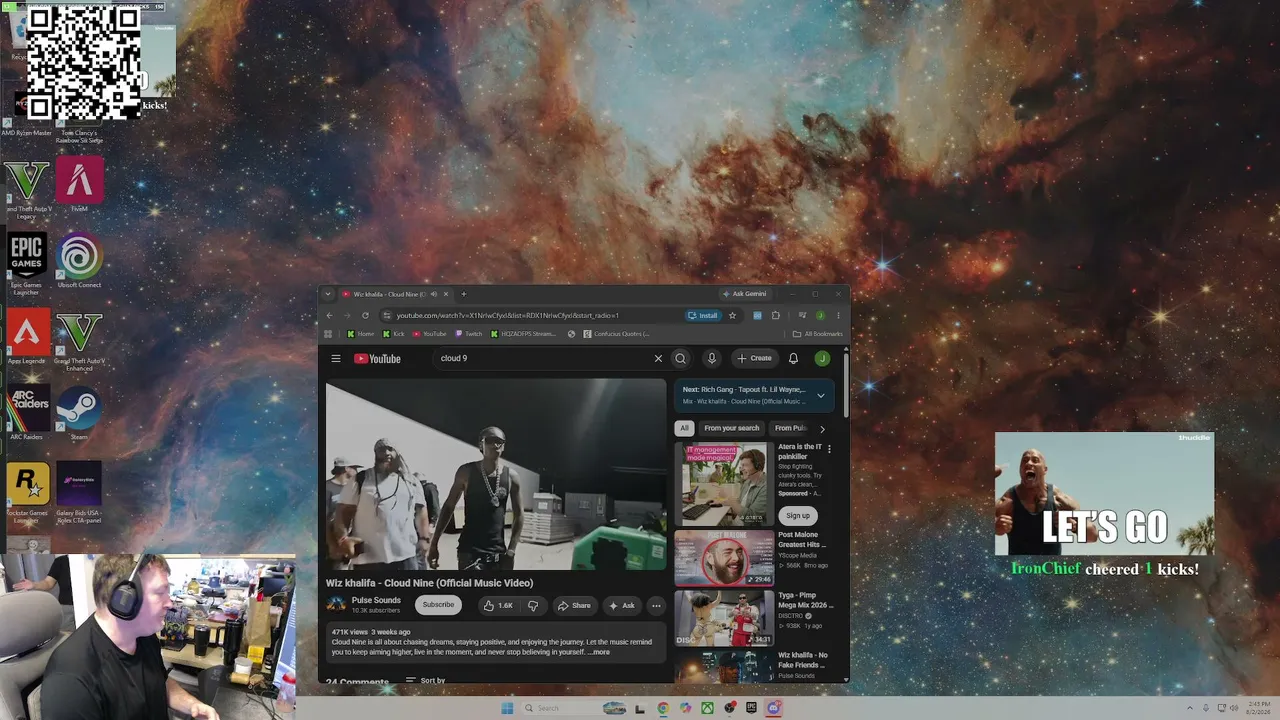
Task: Clear the YouTube search box text
Action: (x=658, y=359)
